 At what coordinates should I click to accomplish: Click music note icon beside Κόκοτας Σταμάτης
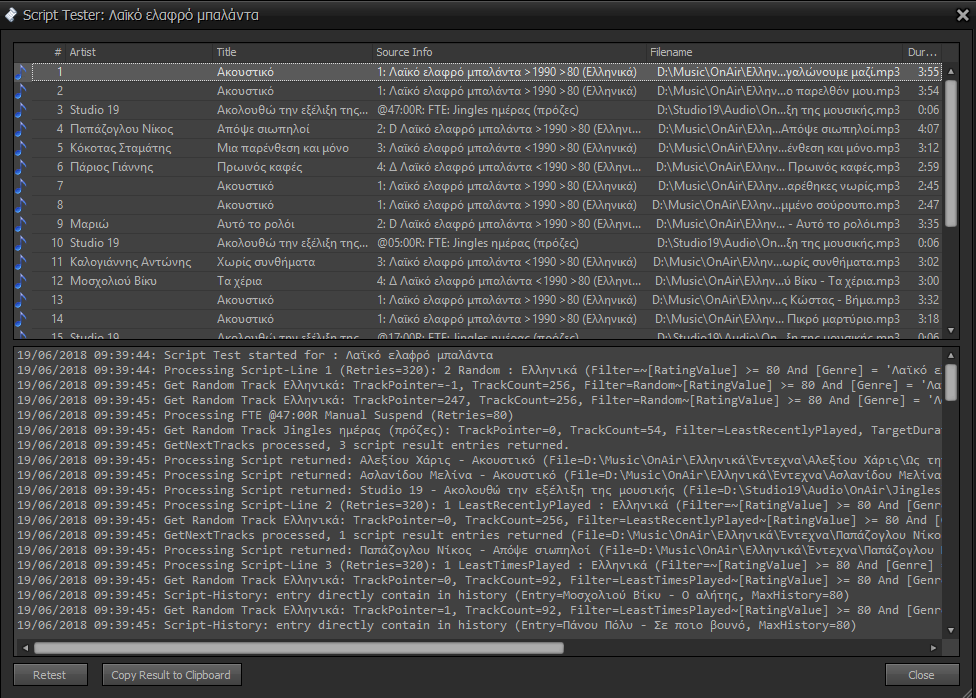(21, 148)
